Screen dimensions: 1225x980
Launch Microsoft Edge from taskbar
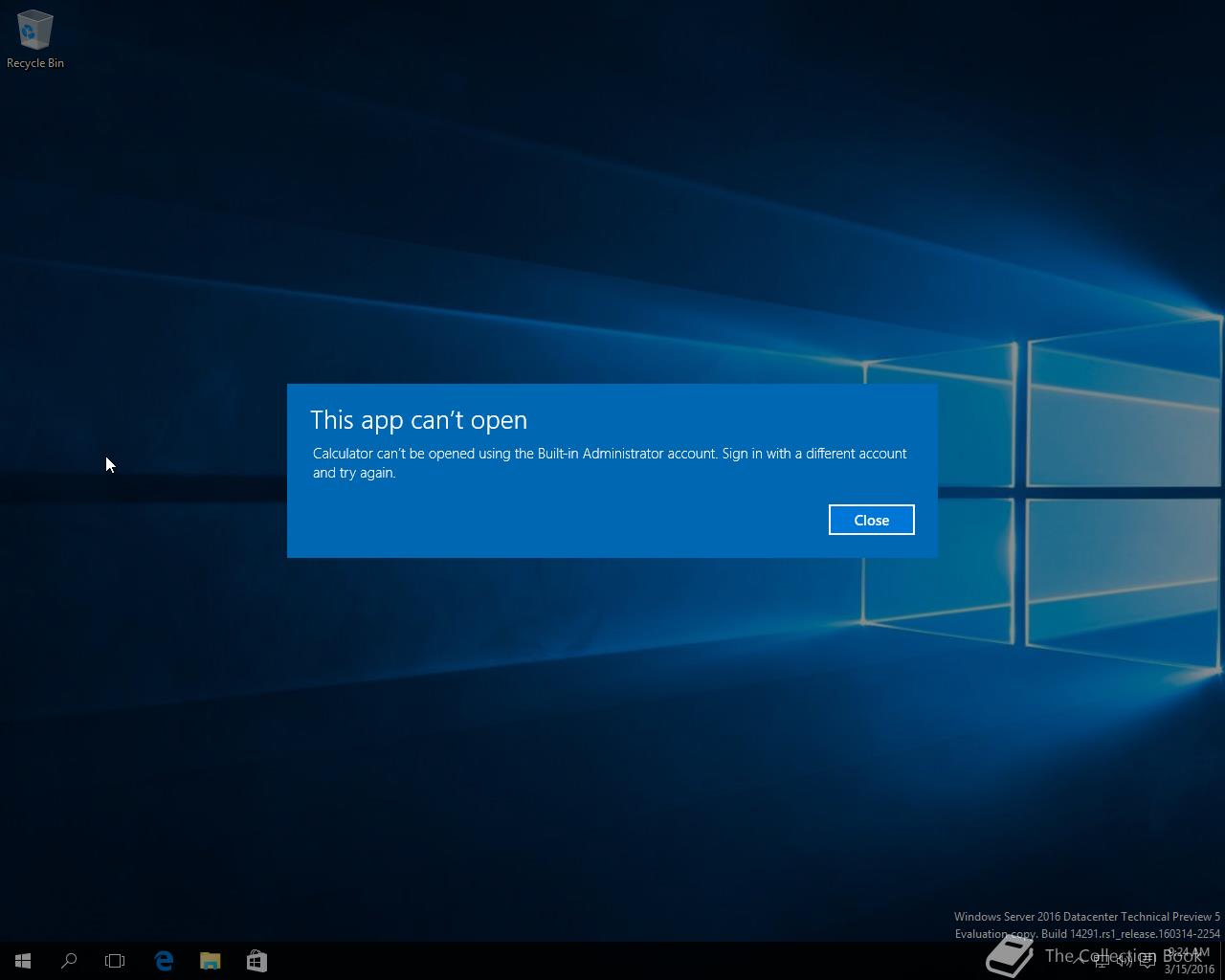click(164, 961)
